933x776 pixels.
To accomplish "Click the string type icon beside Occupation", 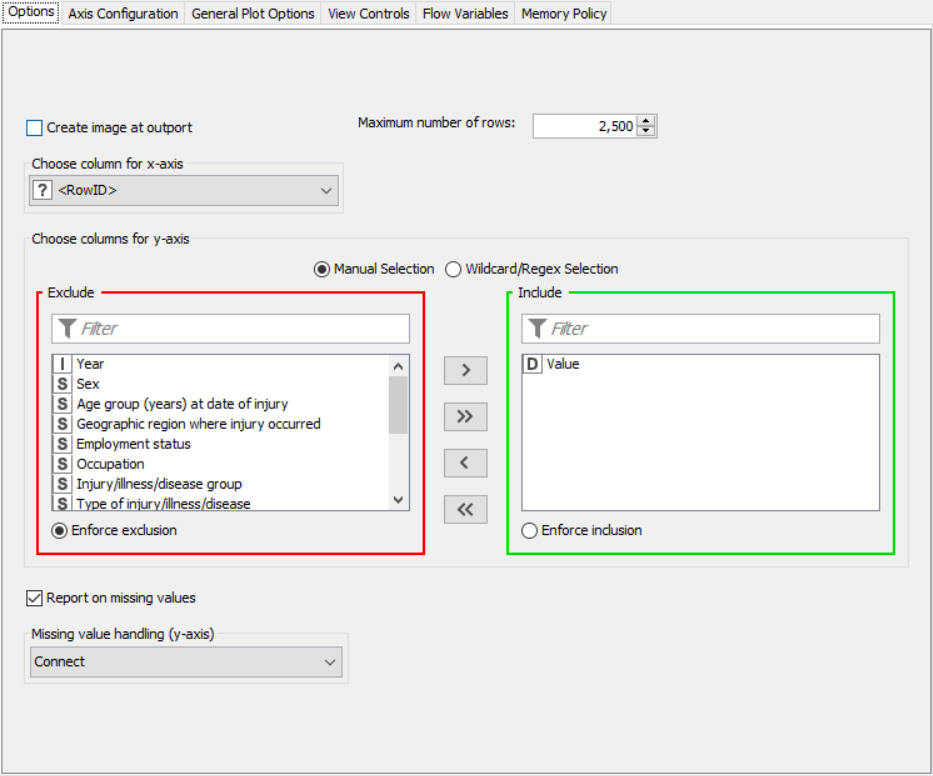I will (x=62, y=464).
